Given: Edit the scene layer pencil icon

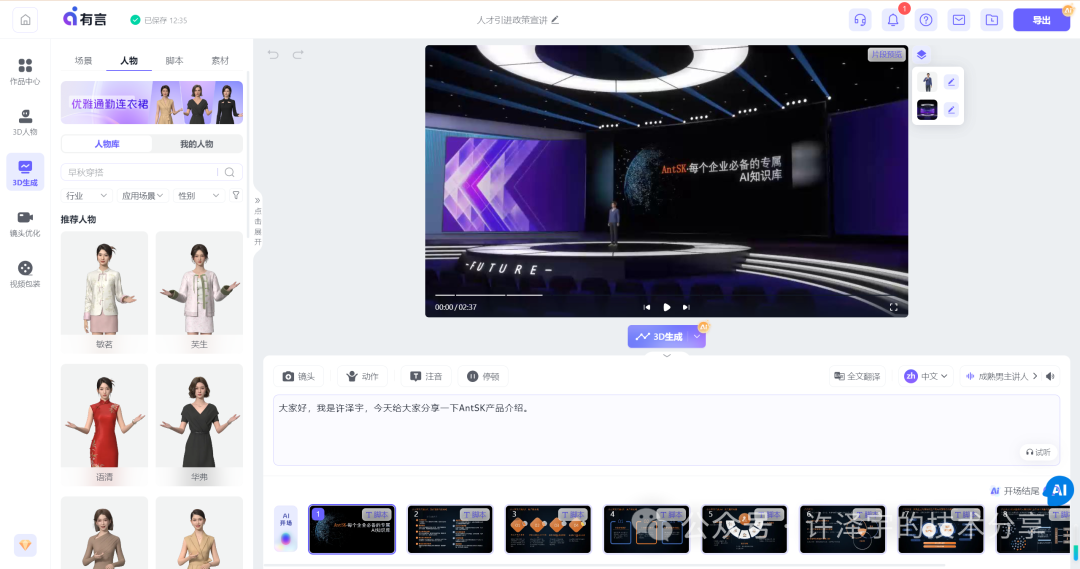Looking at the screenshot, I should point(951,110).
